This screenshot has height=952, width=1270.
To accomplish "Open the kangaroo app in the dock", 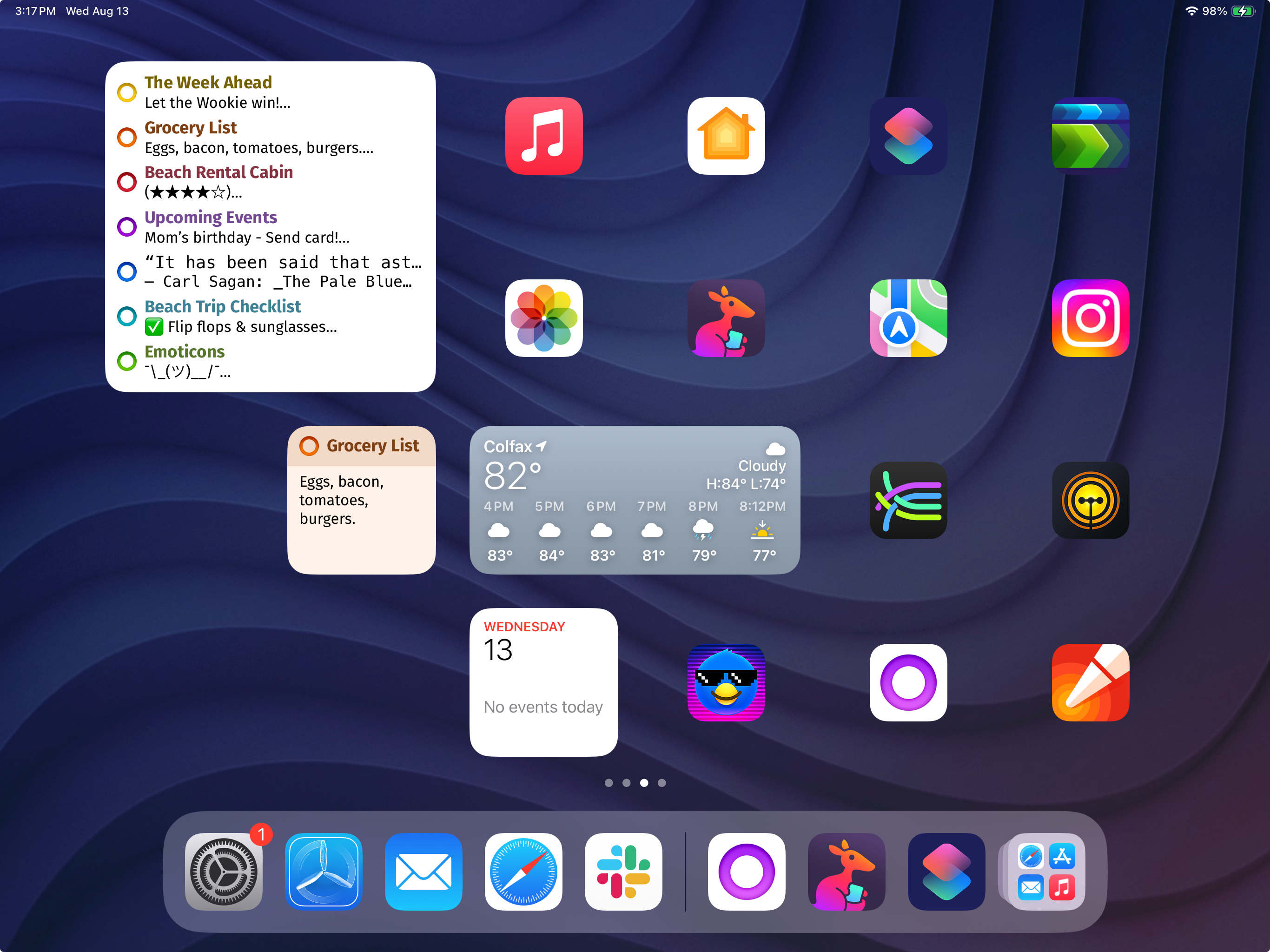I will click(847, 872).
